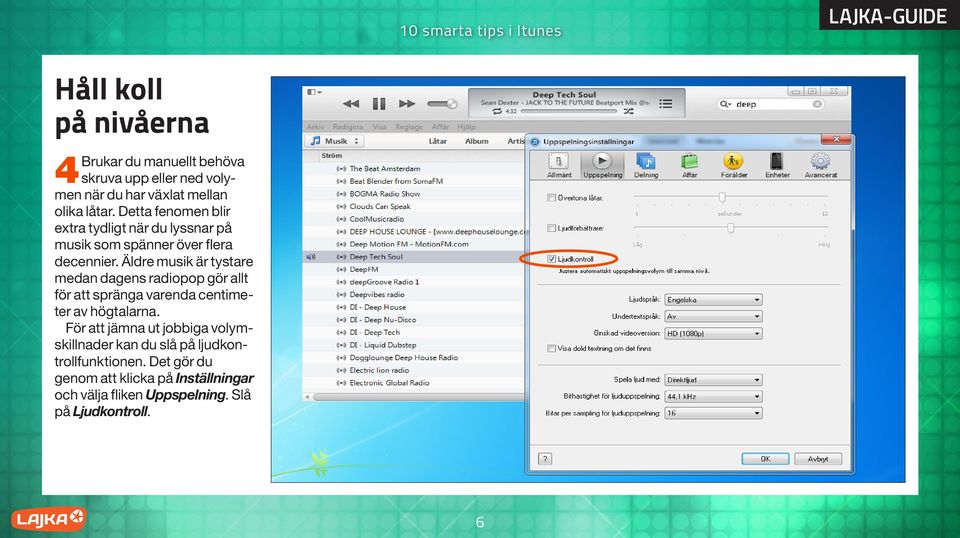The width and height of the screenshot is (960, 538).
Task: Open the Arkiv menu
Action: 315,127
